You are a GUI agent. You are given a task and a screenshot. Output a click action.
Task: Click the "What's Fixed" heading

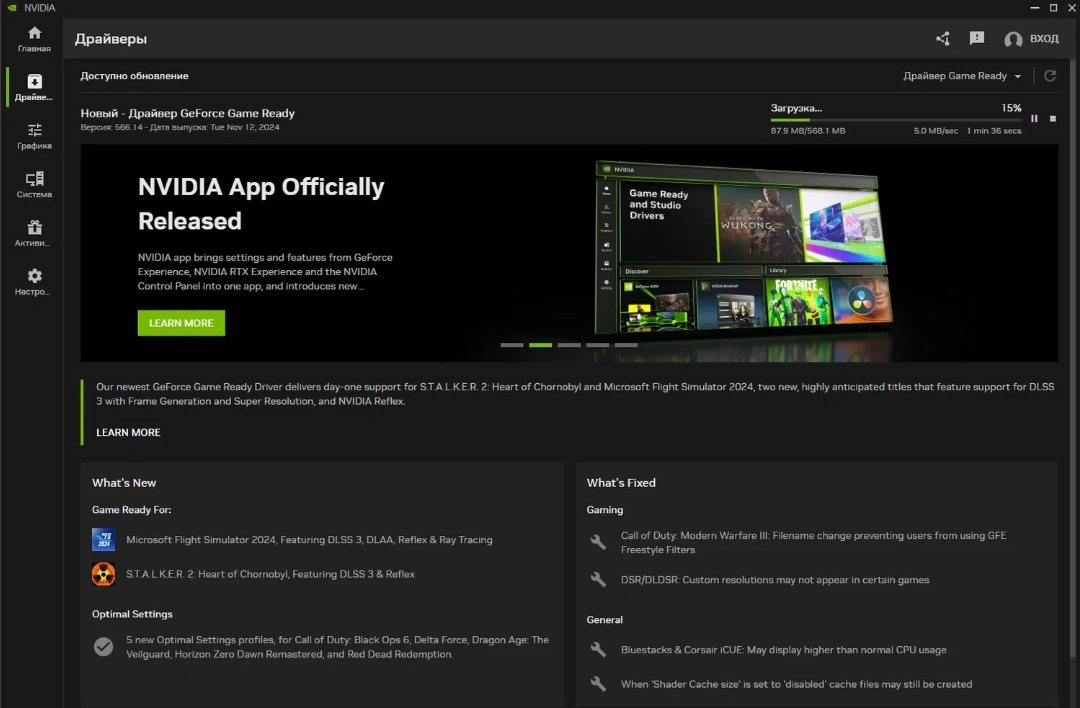[x=621, y=483]
